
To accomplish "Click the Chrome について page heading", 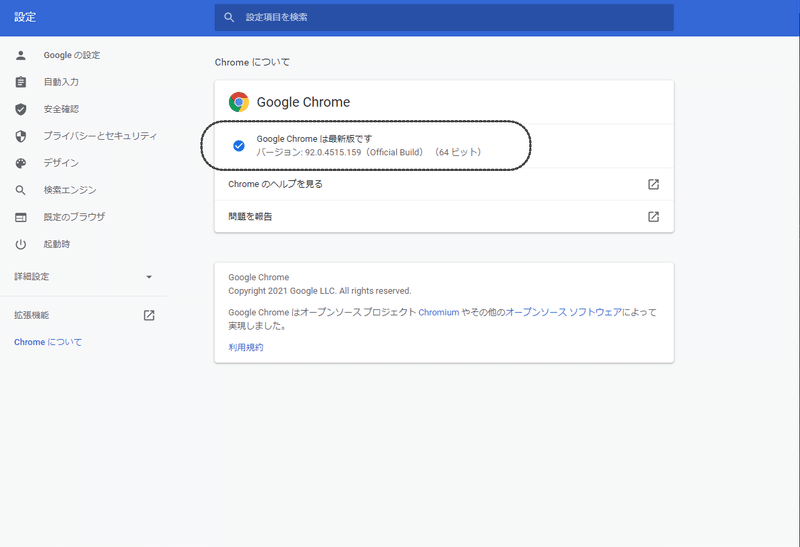I will 252,62.
